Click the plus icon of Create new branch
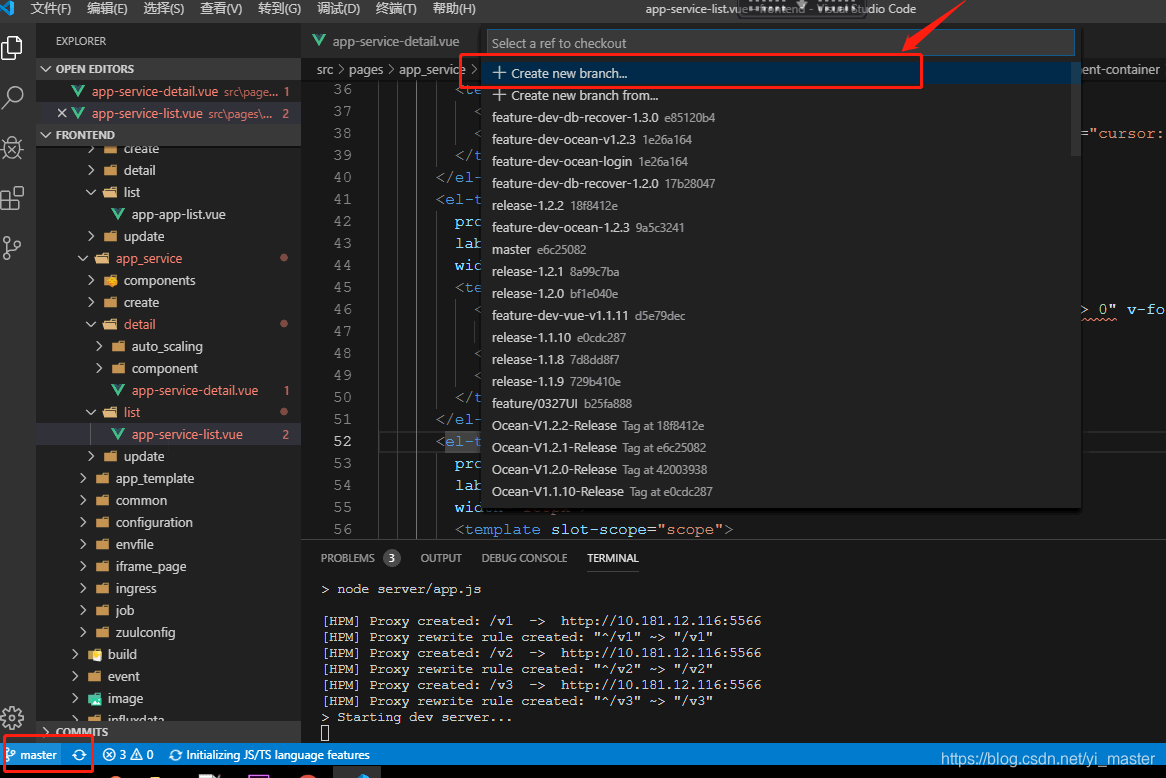The width and height of the screenshot is (1166, 778). [x=500, y=73]
